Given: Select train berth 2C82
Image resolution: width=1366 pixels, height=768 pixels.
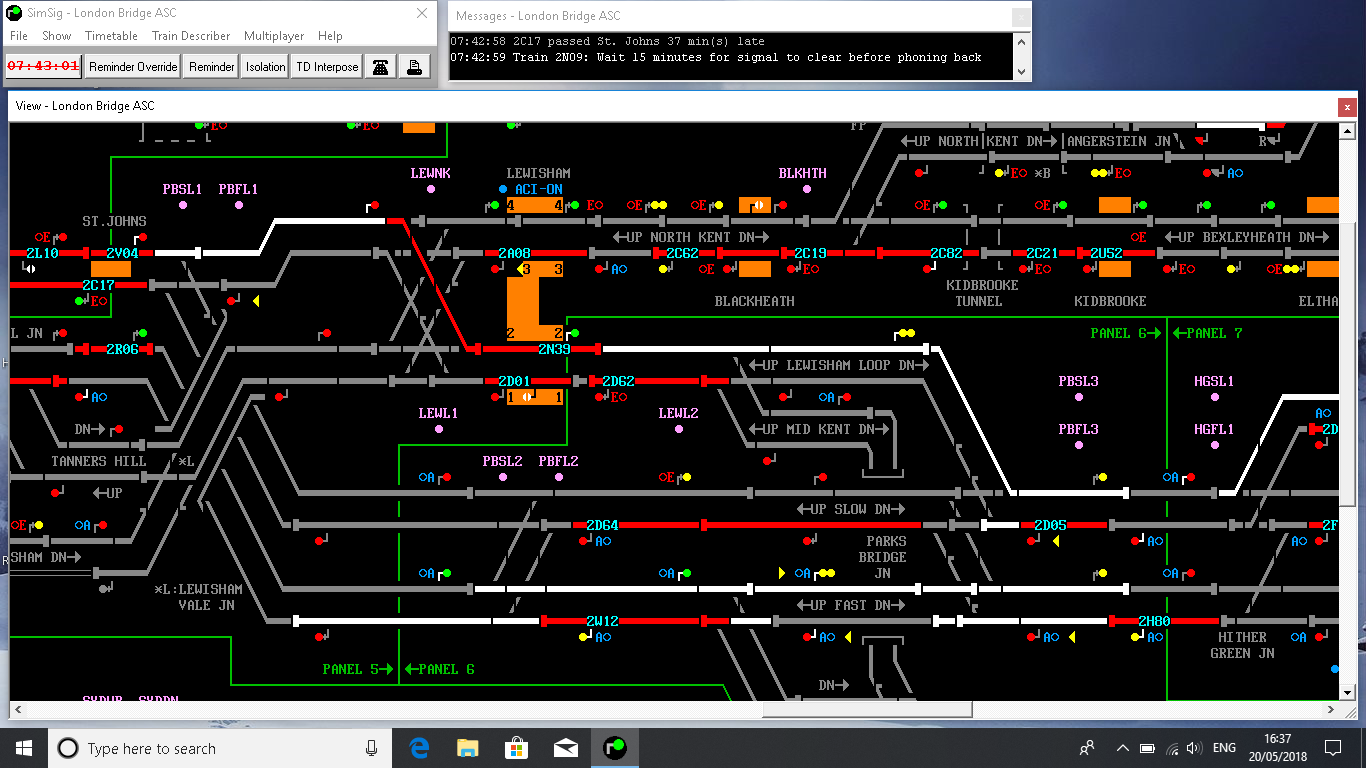Looking at the screenshot, I should click(947, 253).
